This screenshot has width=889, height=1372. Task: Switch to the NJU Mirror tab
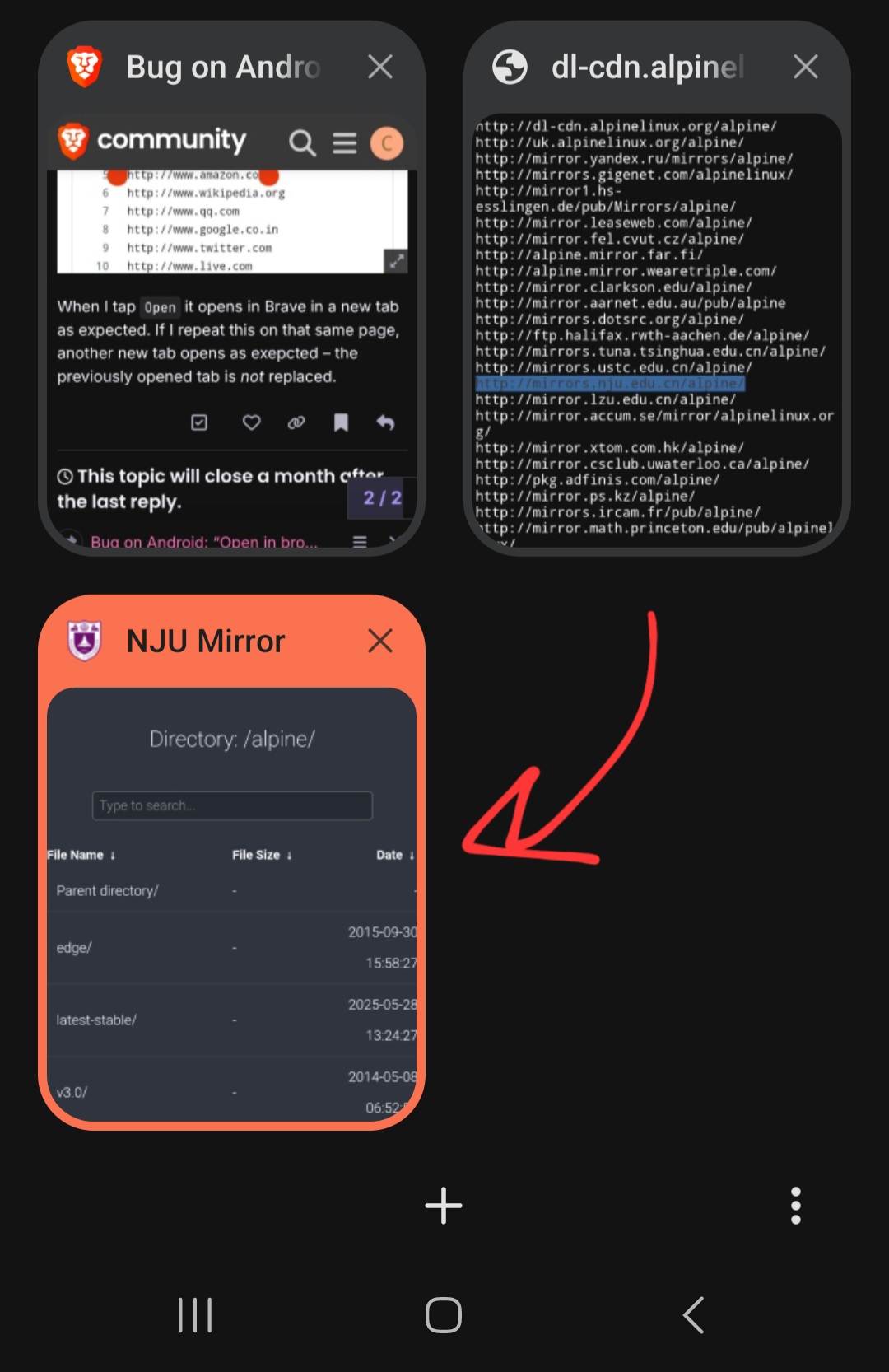(231, 904)
